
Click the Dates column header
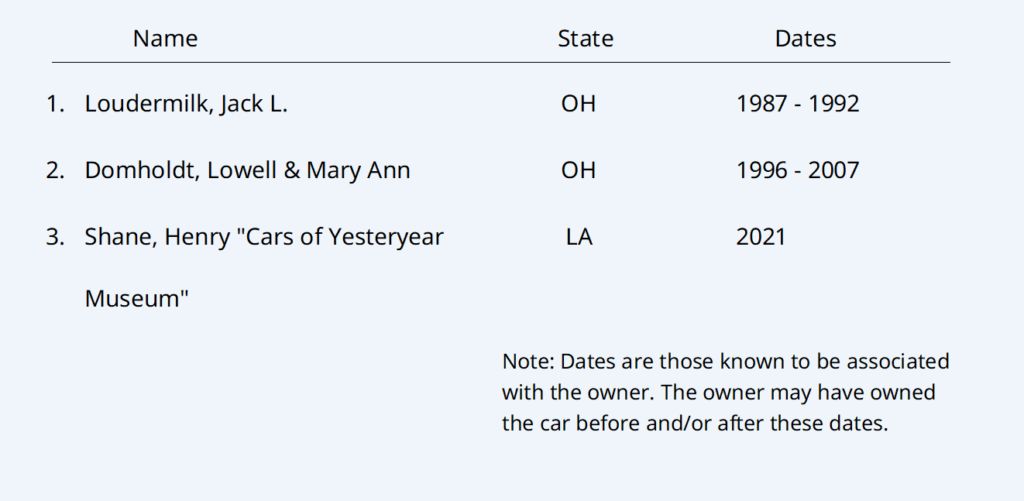coord(805,39)
